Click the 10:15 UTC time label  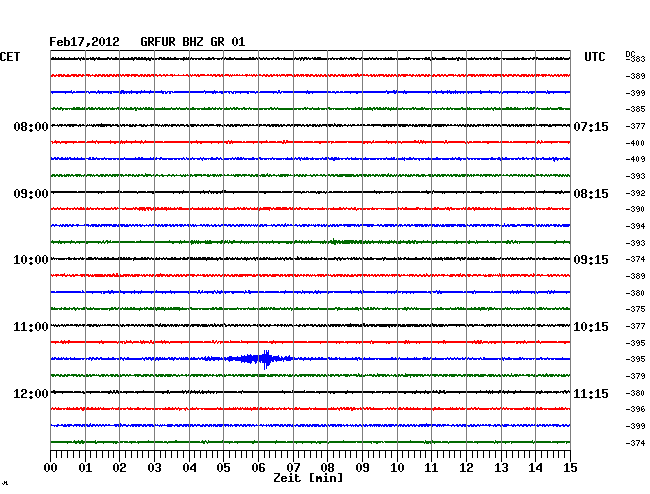point(591,327)
